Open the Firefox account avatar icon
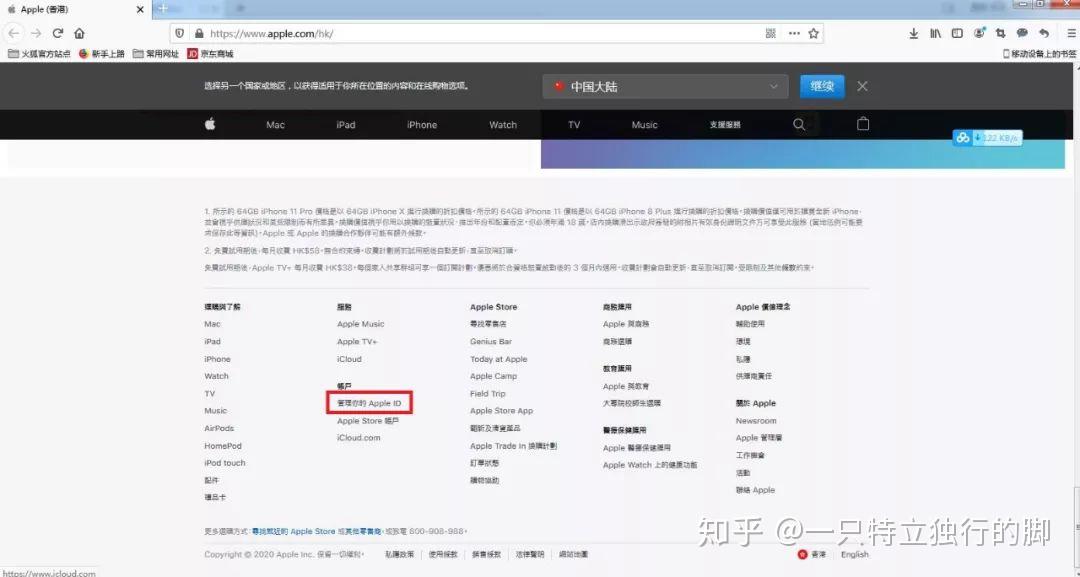This screenshot has height=577, width=1080. (979, 33)
